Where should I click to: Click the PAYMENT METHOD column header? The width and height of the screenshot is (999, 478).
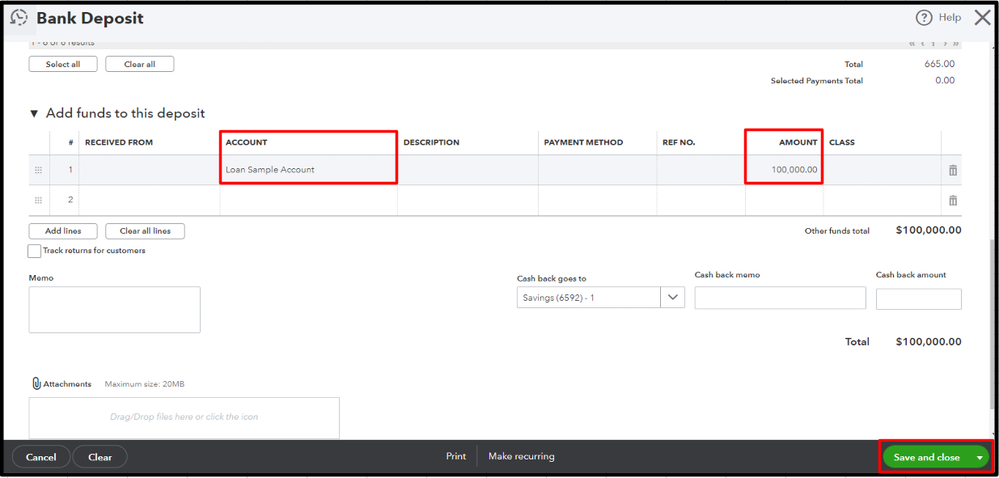[583, 143]
